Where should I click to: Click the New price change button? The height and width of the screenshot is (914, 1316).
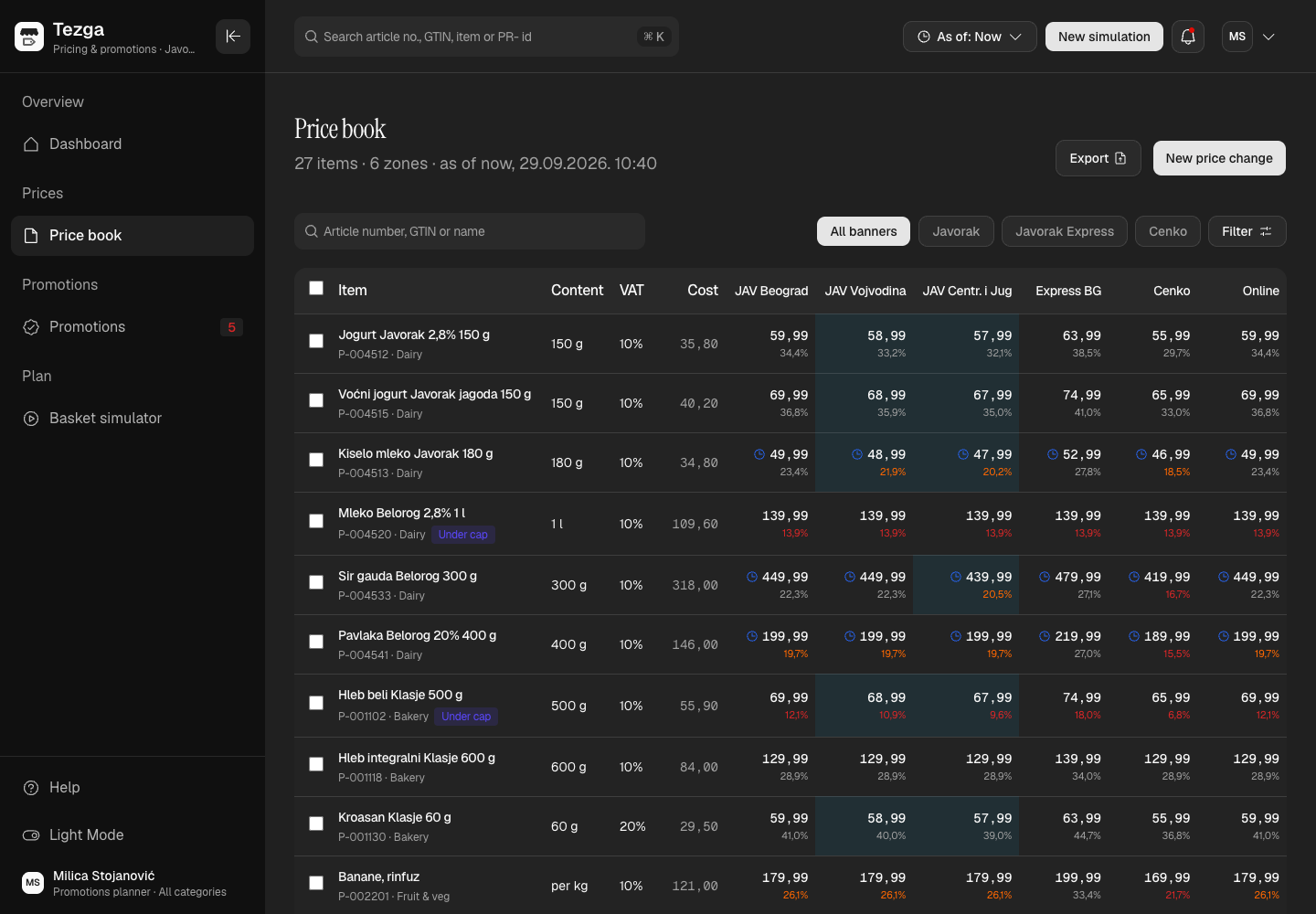tap(1219, 158)
